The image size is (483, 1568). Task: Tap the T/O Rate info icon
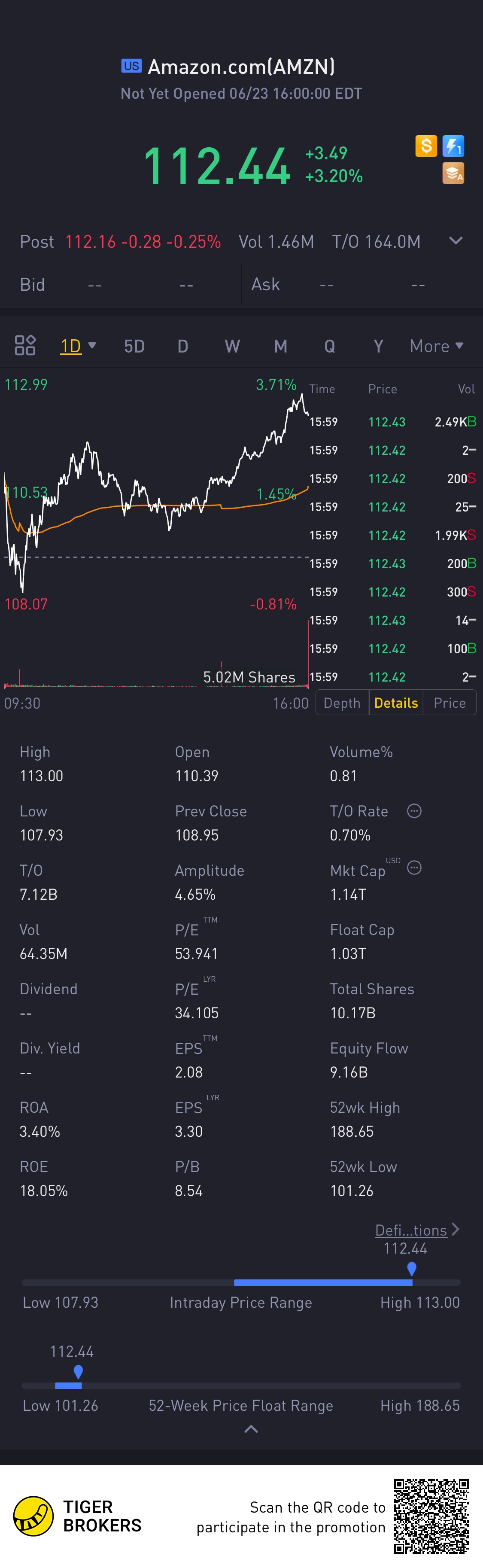(414, 811)
